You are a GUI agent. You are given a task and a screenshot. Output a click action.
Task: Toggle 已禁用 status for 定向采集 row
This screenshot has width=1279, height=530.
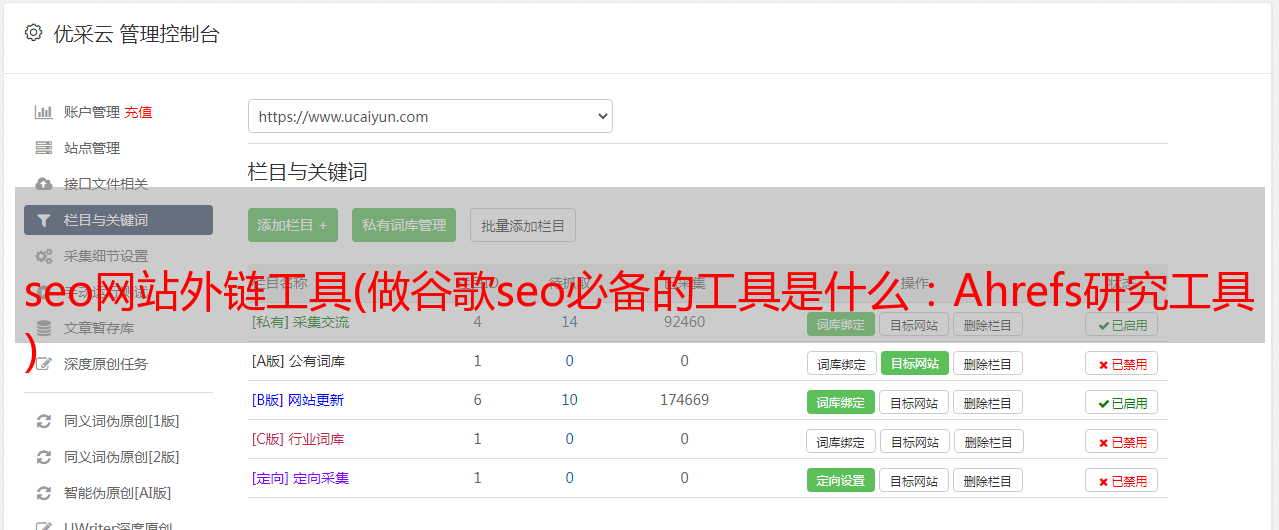1121,481
